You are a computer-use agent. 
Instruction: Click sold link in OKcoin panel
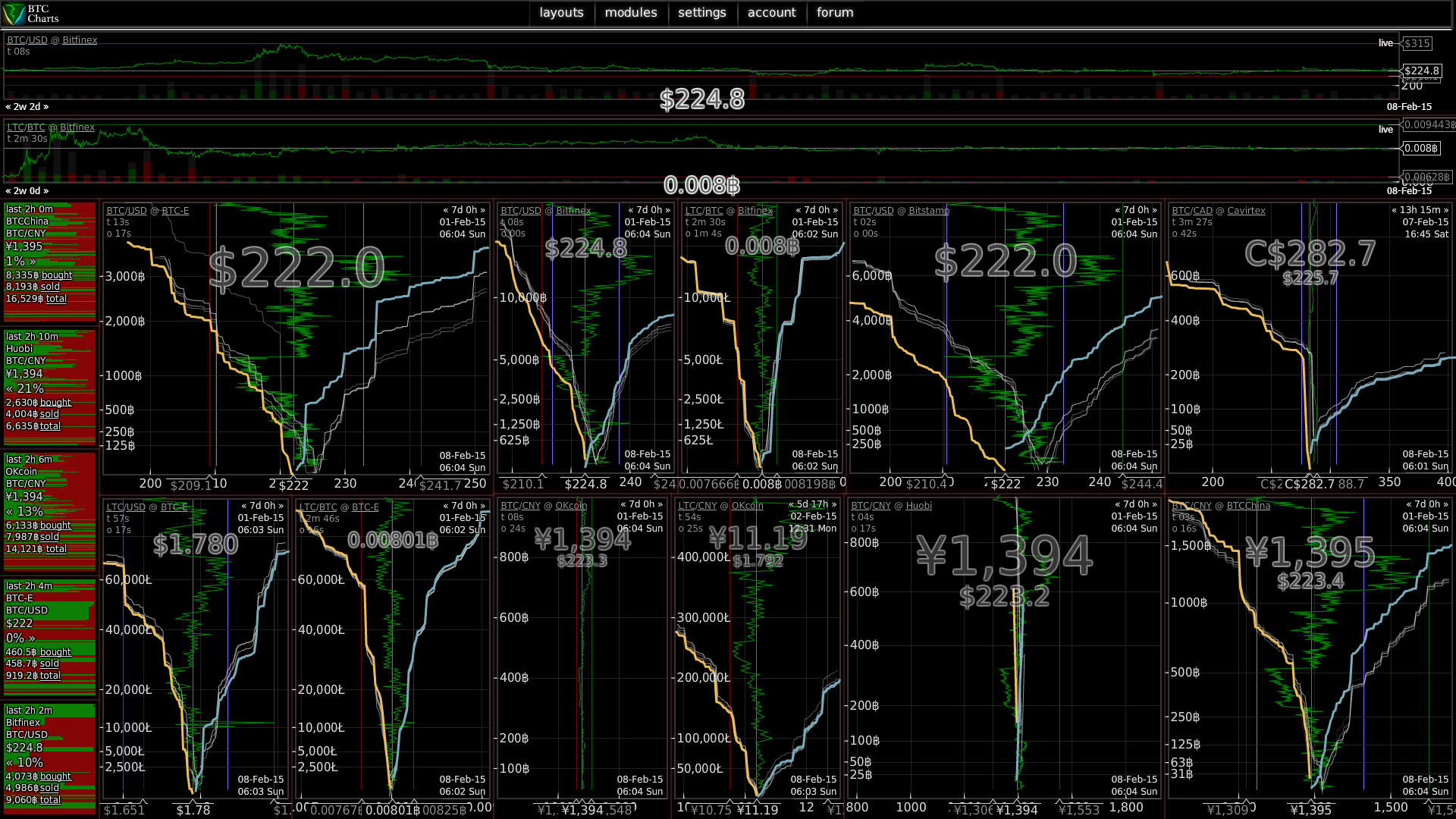click(49, 537)
